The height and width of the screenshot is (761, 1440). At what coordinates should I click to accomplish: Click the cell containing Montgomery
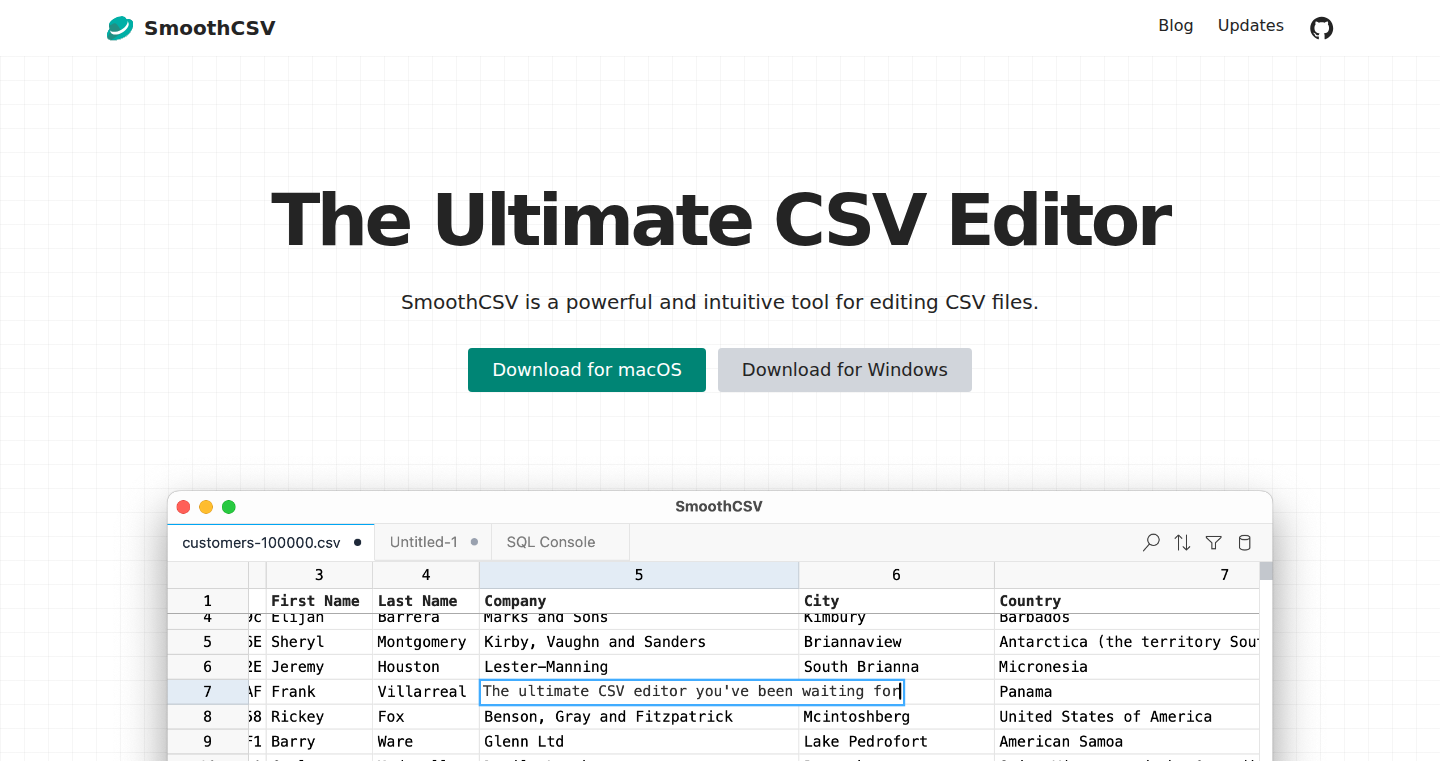tap(426, 642)
